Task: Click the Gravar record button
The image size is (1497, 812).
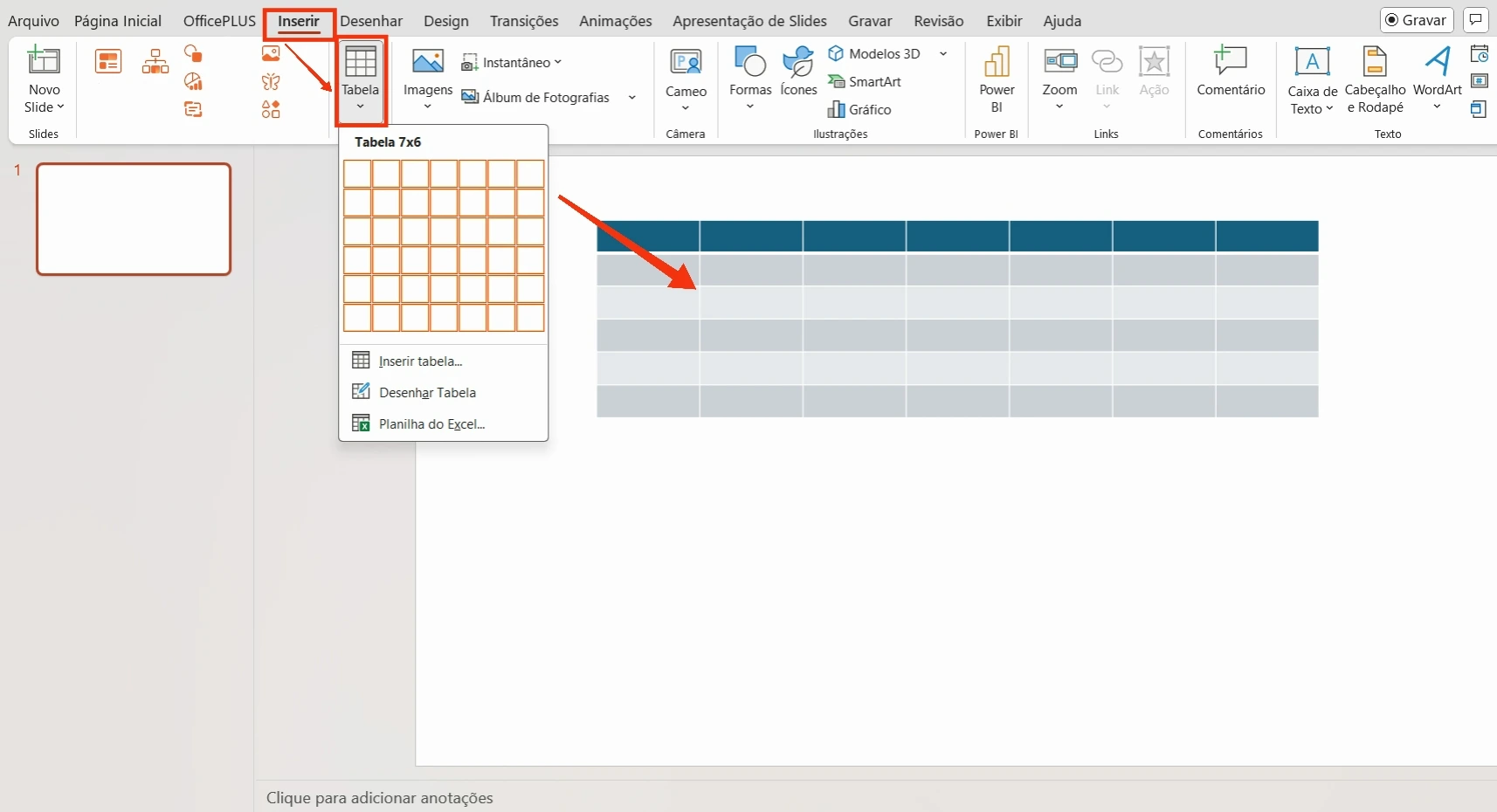Action: tap(1416, 20)
